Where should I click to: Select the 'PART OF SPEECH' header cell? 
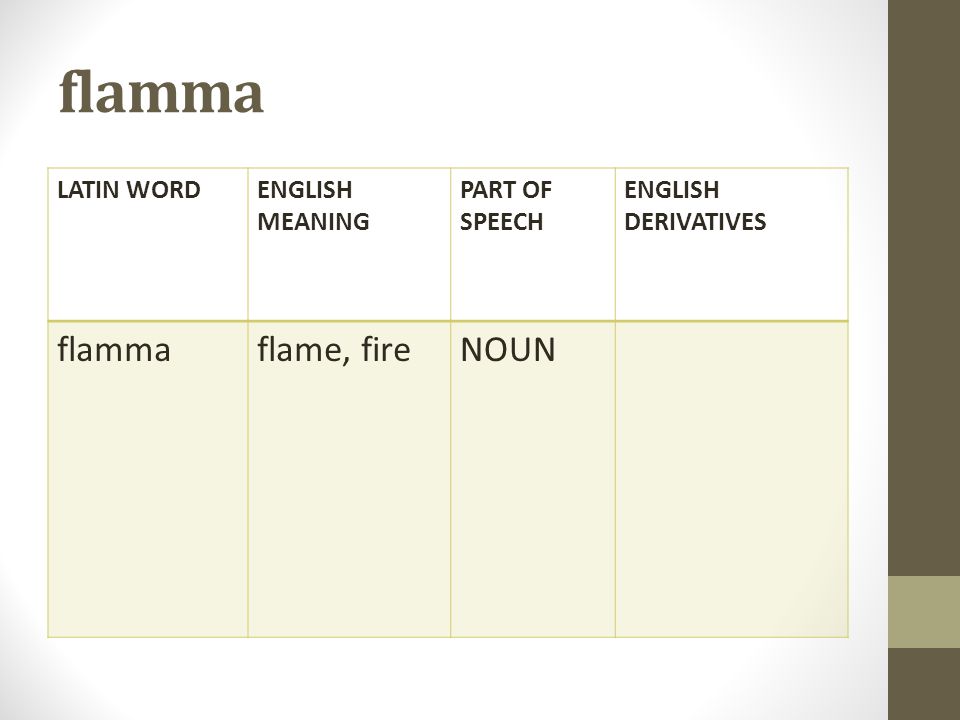point(533,244)
